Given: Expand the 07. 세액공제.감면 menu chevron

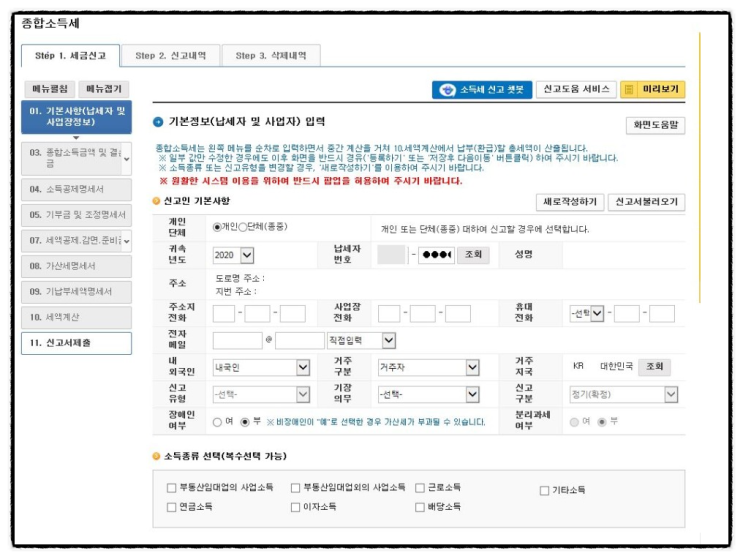Looking at the screenshot, I should click(127, 241).
